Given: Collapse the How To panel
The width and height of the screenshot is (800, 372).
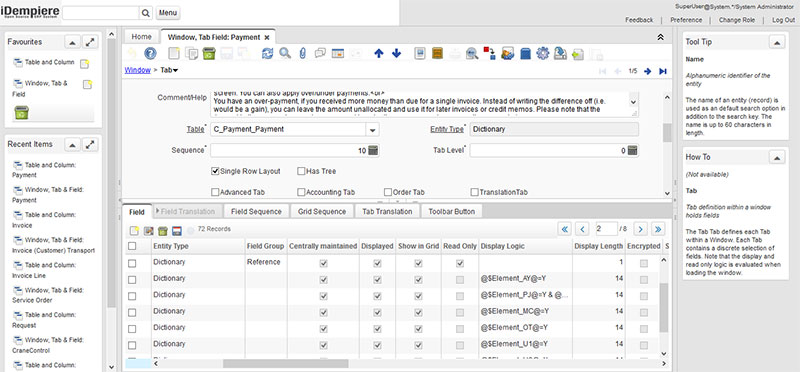Looking at the screenshot, I should coord(777,158).
